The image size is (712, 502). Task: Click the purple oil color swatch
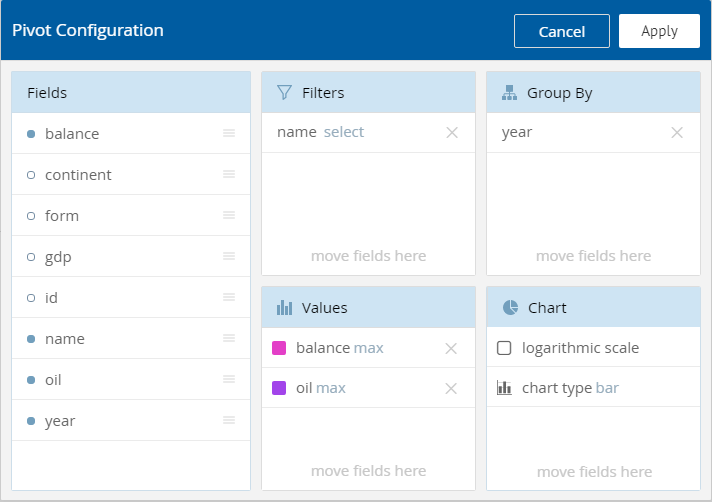[279, 388]
